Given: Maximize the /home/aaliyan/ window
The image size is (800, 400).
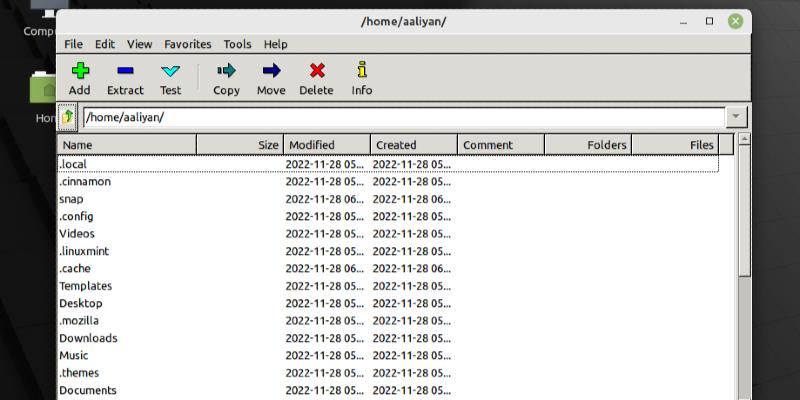Looking at the screenshot, I should pyautogui.click(x=709, y=21).
